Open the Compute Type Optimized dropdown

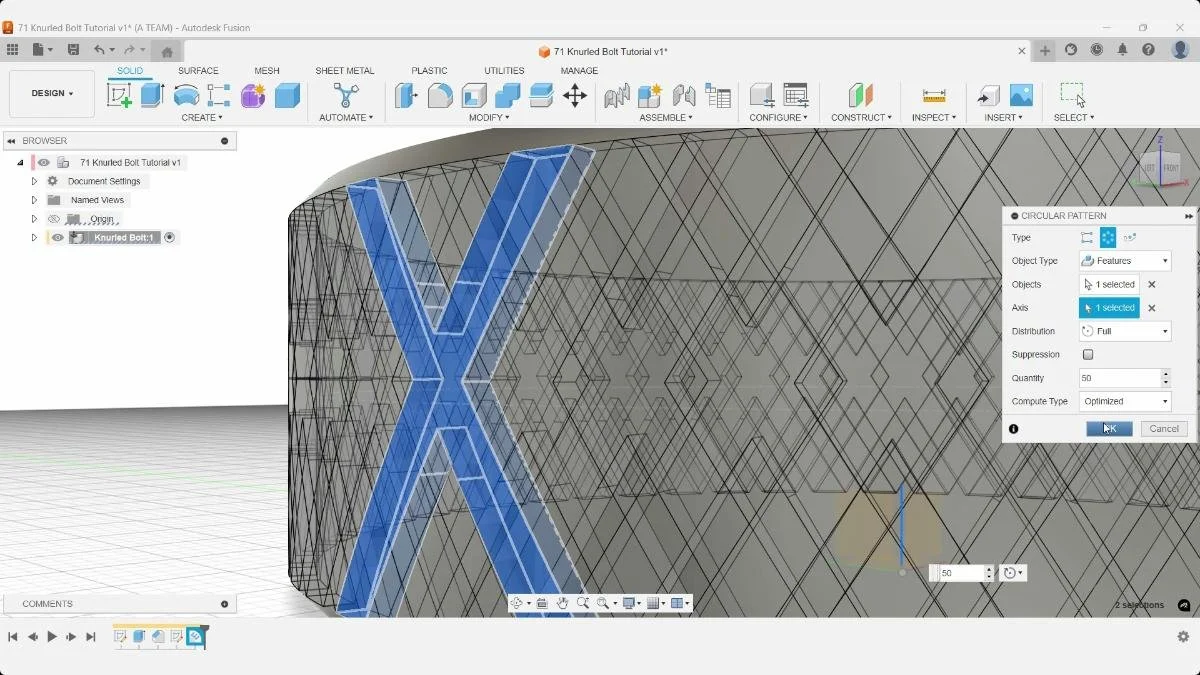click(x=1125, y=401)
